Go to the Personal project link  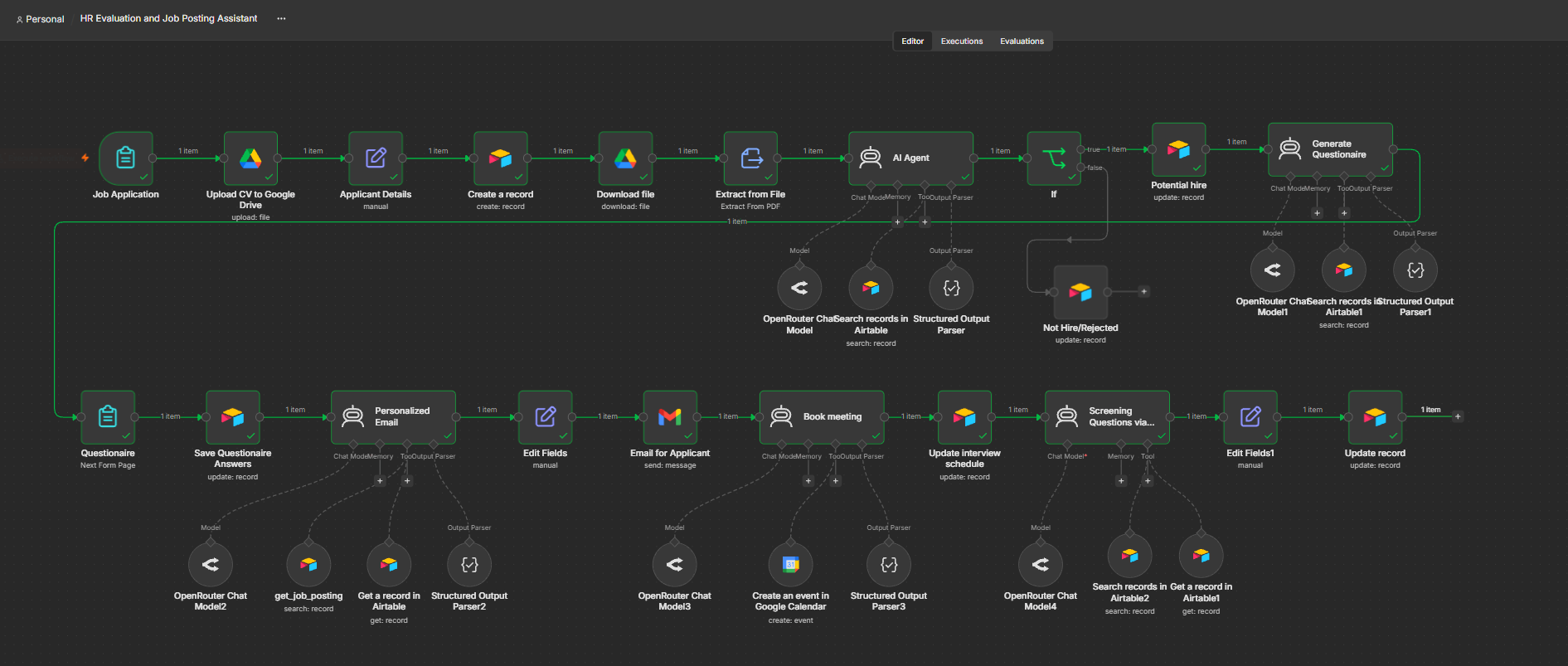tap(40, 19)
